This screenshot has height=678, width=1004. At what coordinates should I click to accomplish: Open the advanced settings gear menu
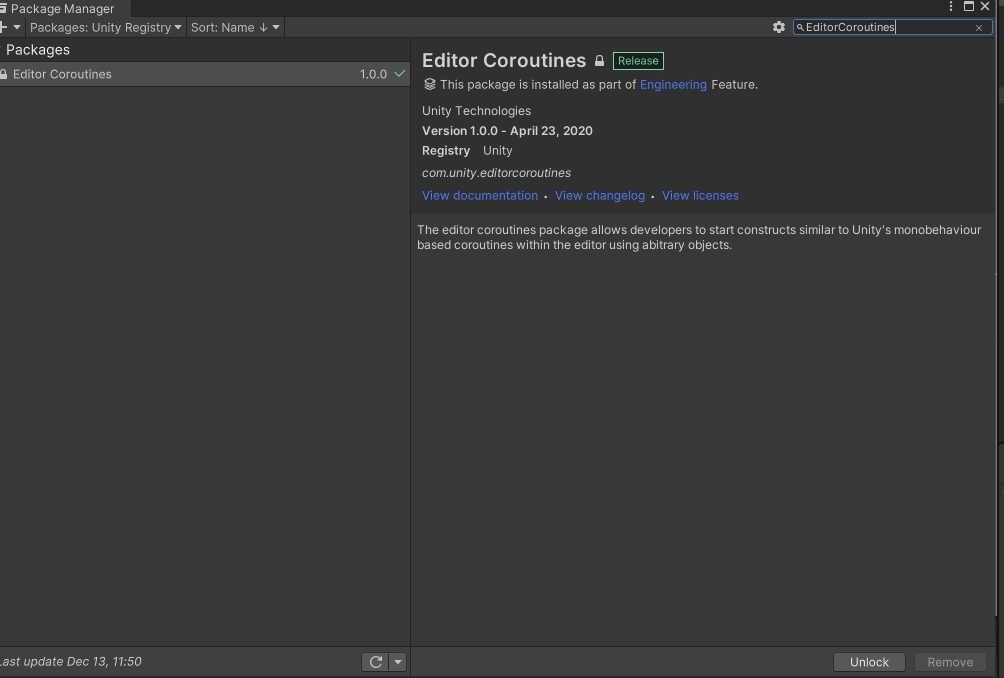coord(779,27)
